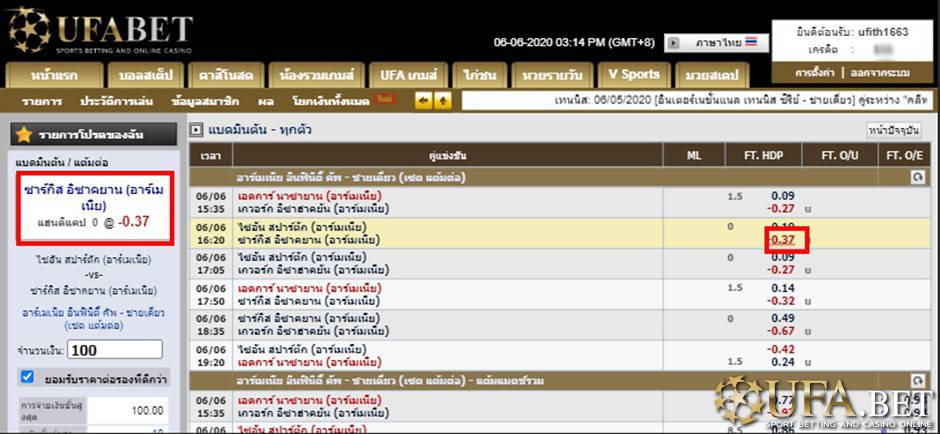
Task: Refresh the แต้มแมตช์รวม league section
Action: [918, 380]
